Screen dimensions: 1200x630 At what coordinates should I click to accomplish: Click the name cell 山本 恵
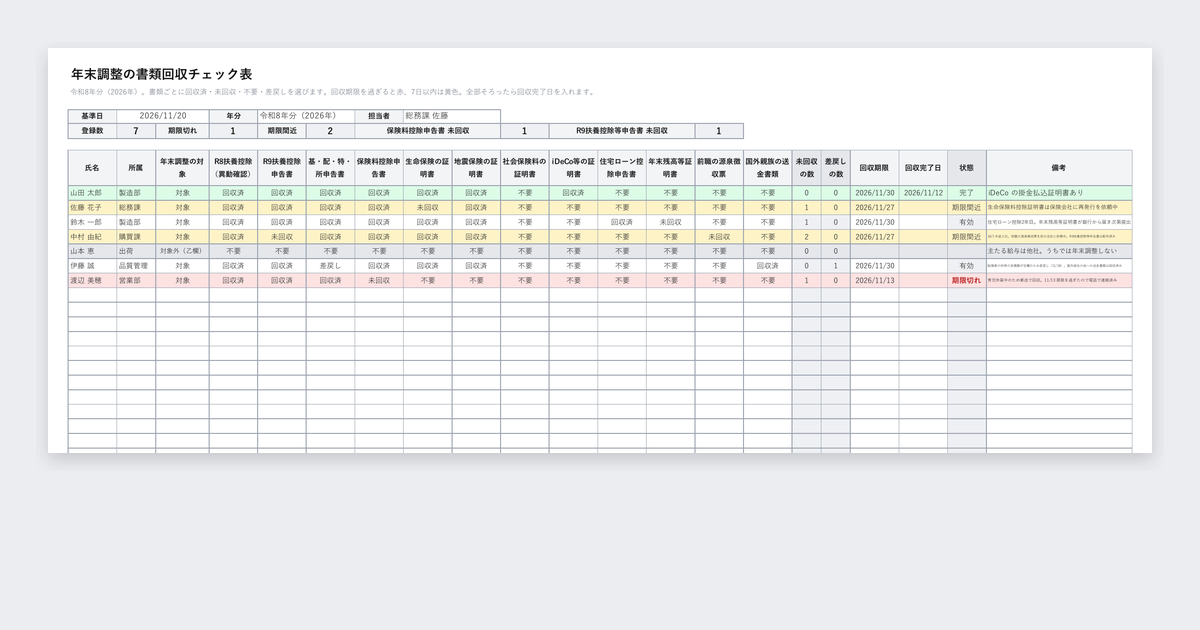coord(92,251)
